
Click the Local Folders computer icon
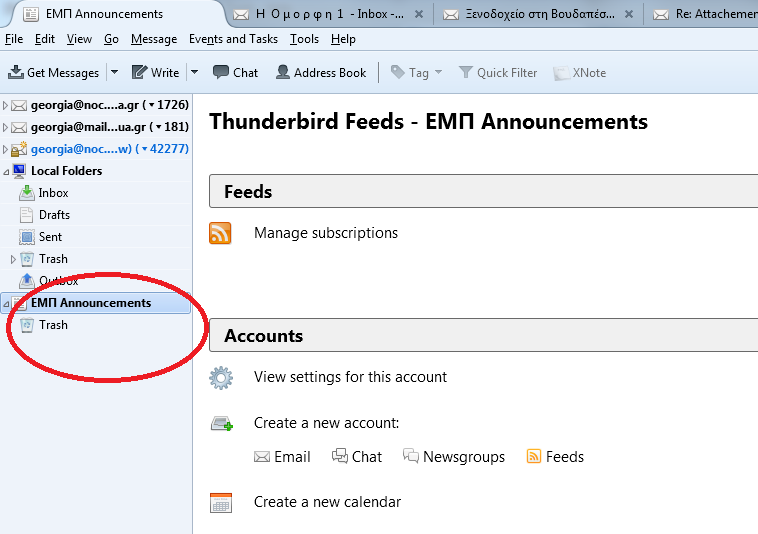(x=19, y=171)
